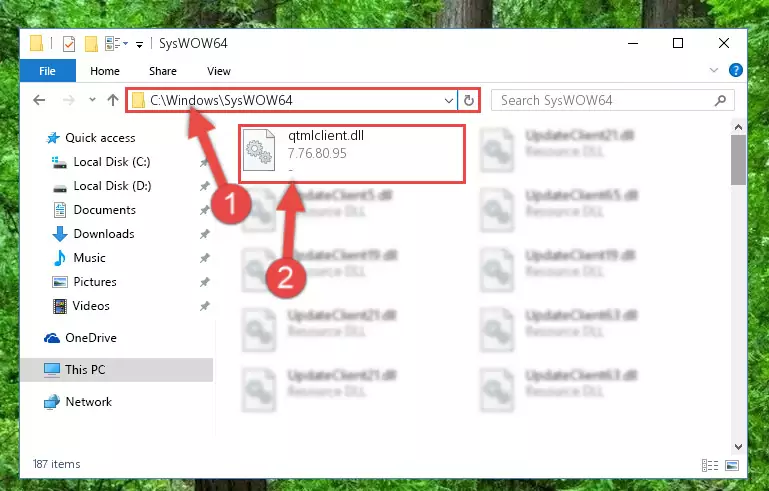Click the search magnifier icon
The image size is (769, 491).
[720, 101]
